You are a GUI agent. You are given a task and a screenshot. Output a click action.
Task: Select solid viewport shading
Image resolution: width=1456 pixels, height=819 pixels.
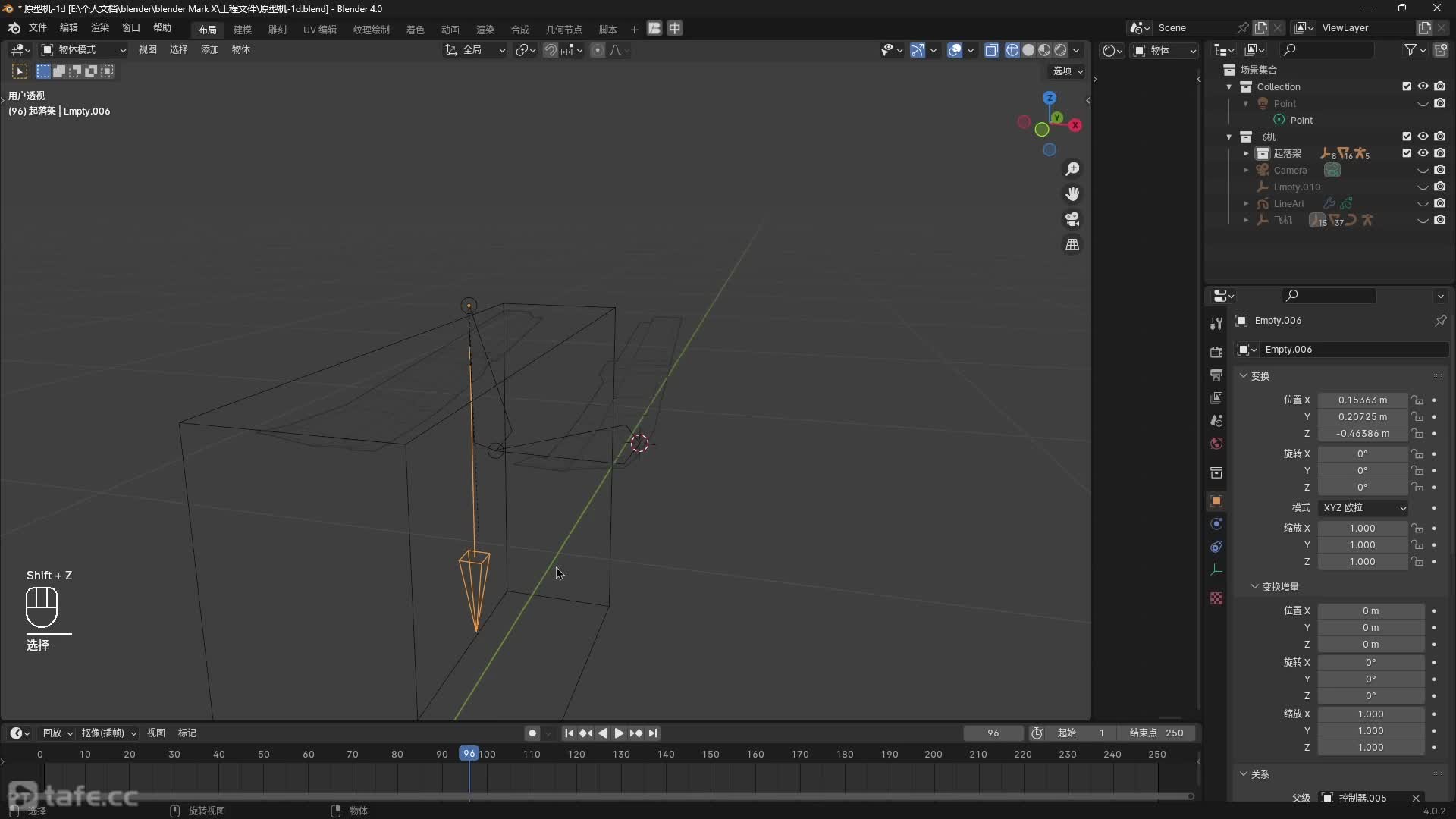1028,50
